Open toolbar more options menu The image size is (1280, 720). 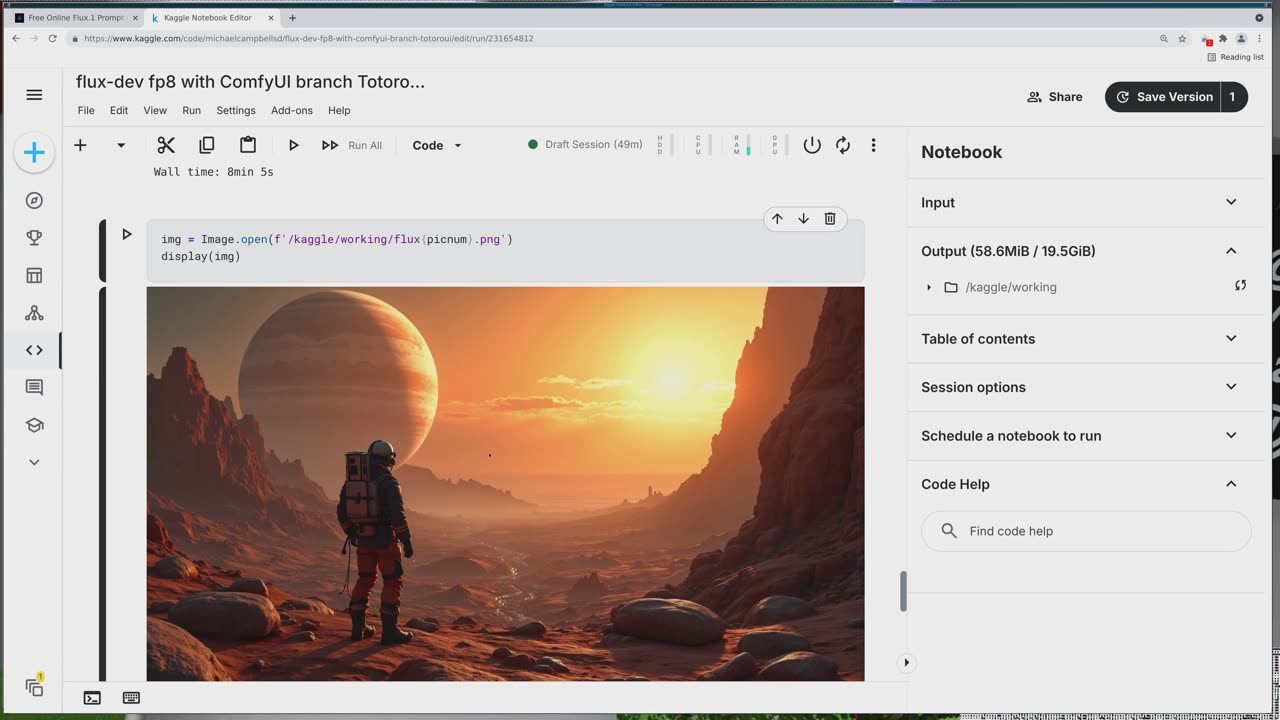873,145
